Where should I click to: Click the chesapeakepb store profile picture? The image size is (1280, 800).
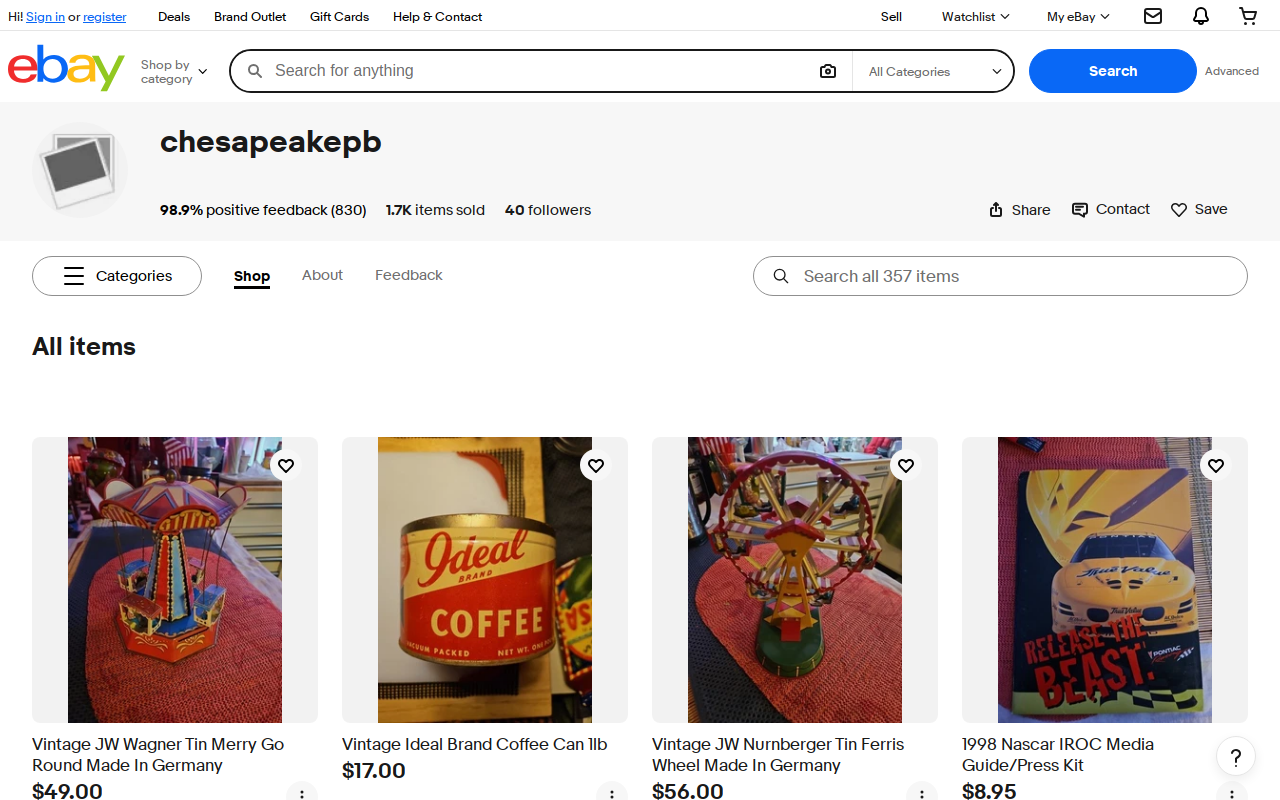(80, 170)
